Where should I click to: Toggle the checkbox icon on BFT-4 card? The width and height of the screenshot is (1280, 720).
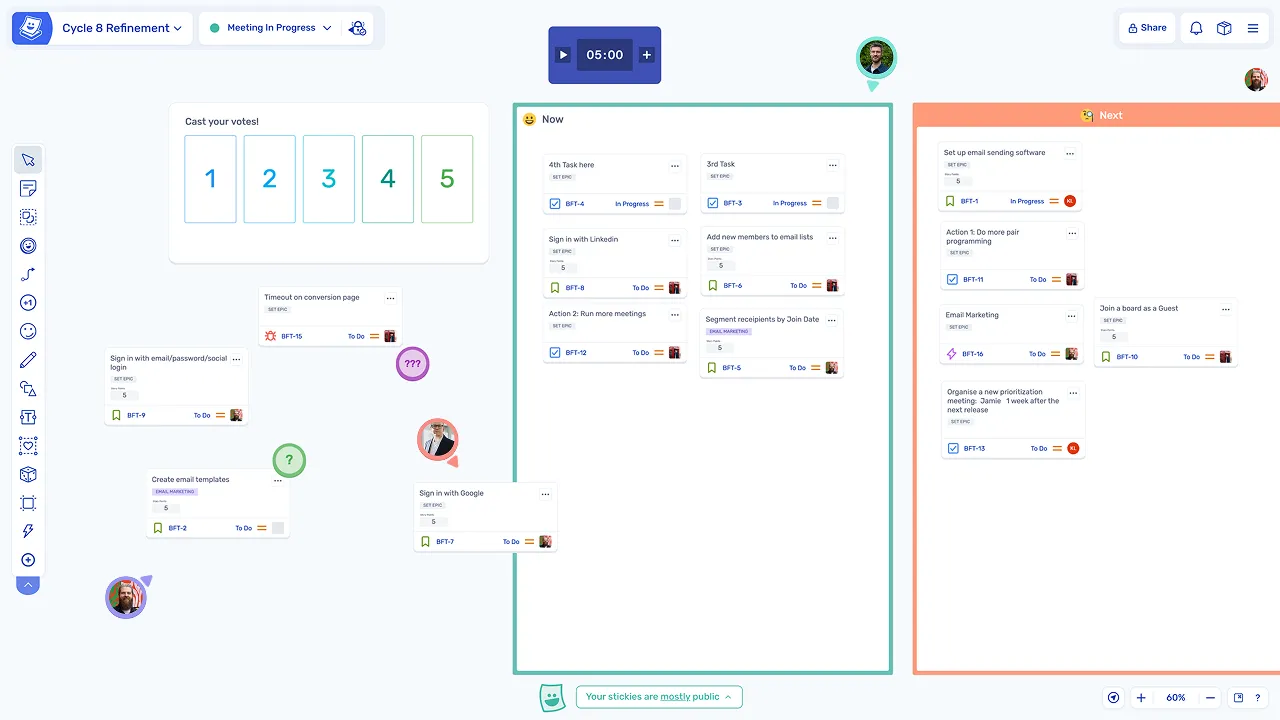555,204
